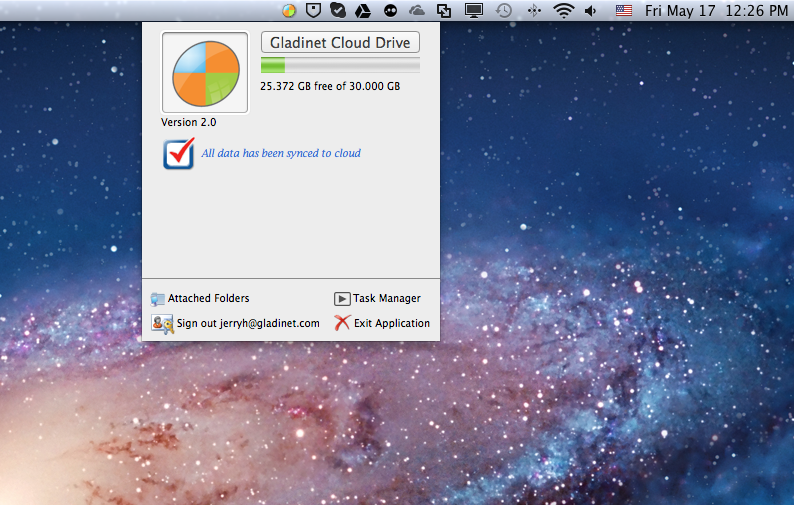This screenshot has height=505, width=794.
Task: Click the Gladinet pie icon in menu bar
Action: (x=289, y=11)
